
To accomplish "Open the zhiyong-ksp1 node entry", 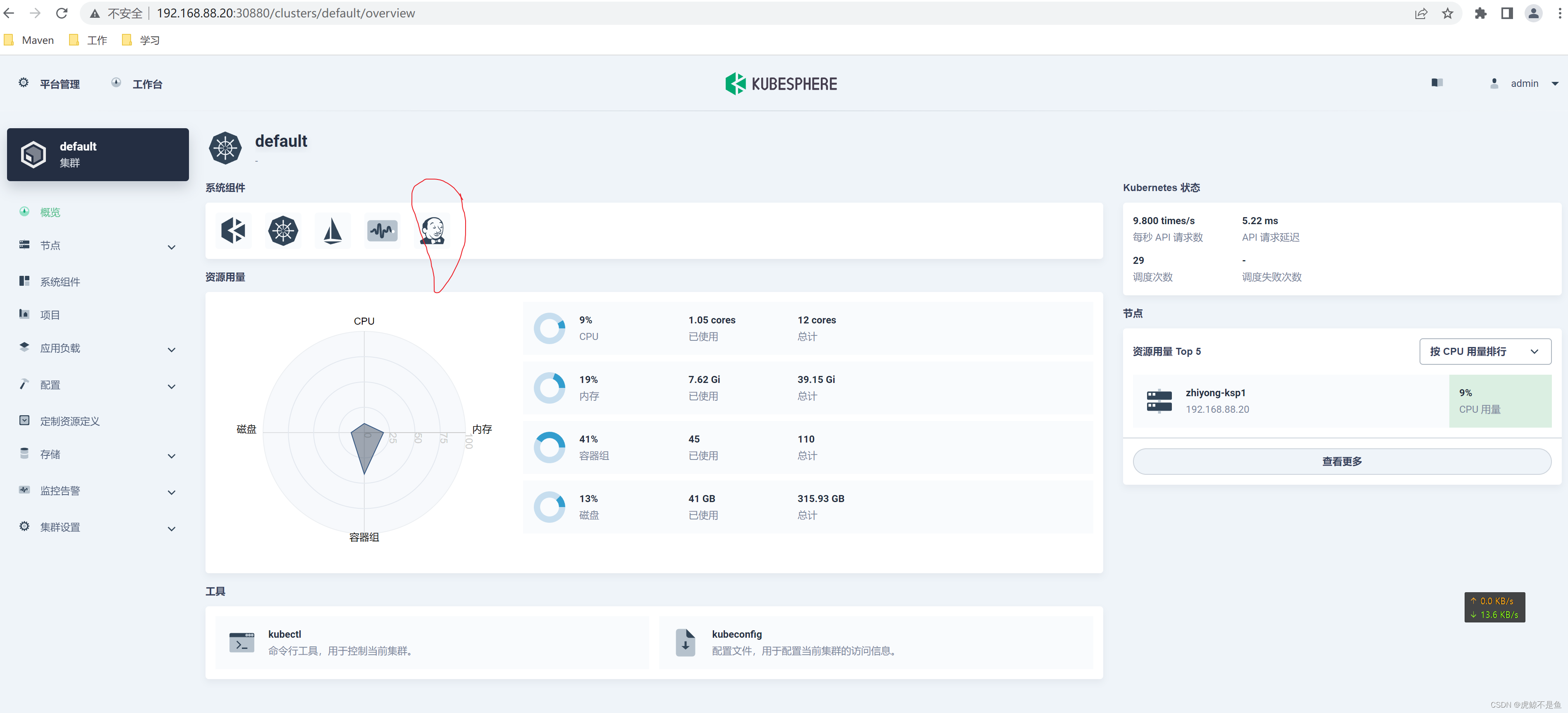I will point(1341,401).
